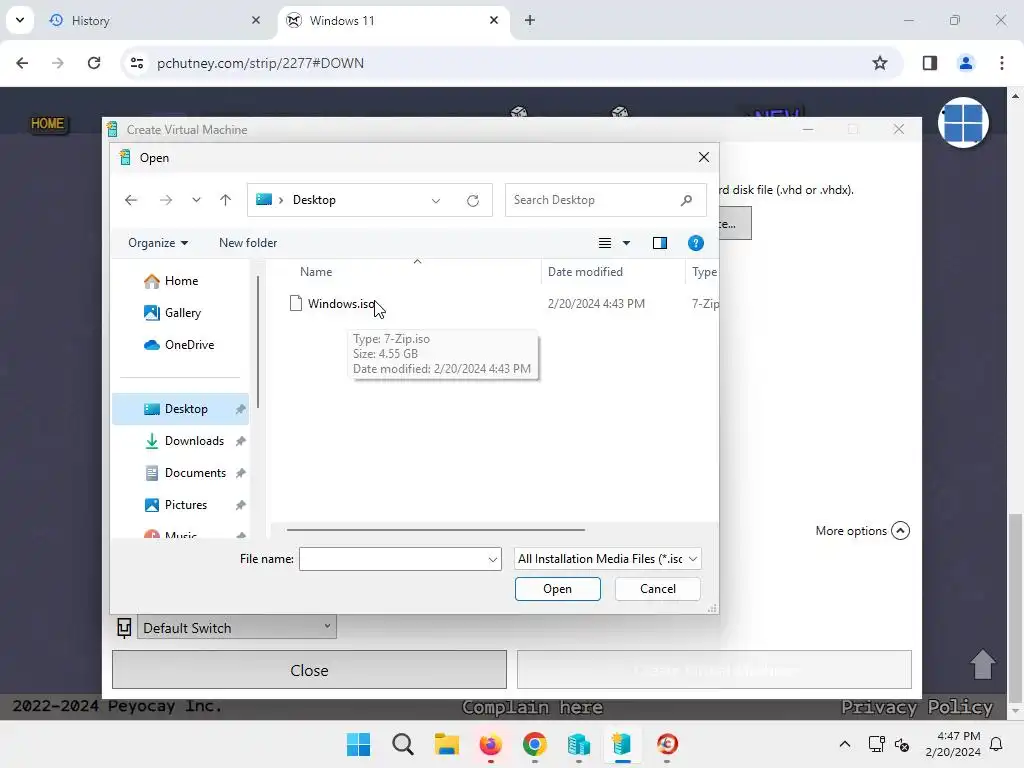Close the History tab
The width and height of the screenshot is (1024, 768).
pos(256,20)
